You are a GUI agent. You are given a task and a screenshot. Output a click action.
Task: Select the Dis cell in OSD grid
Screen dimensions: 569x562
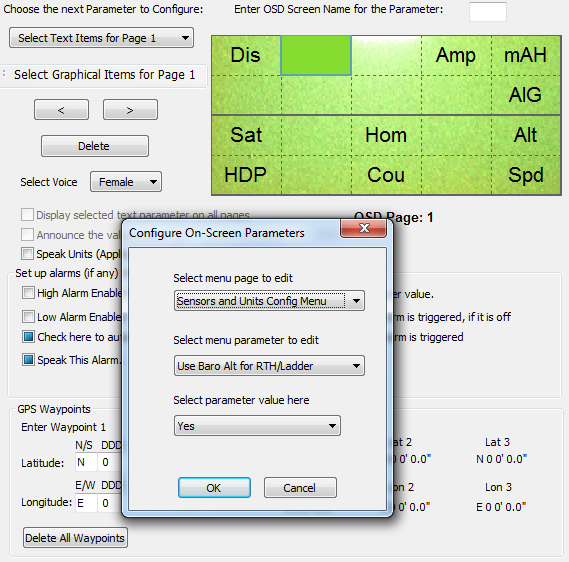click(246, 56)
